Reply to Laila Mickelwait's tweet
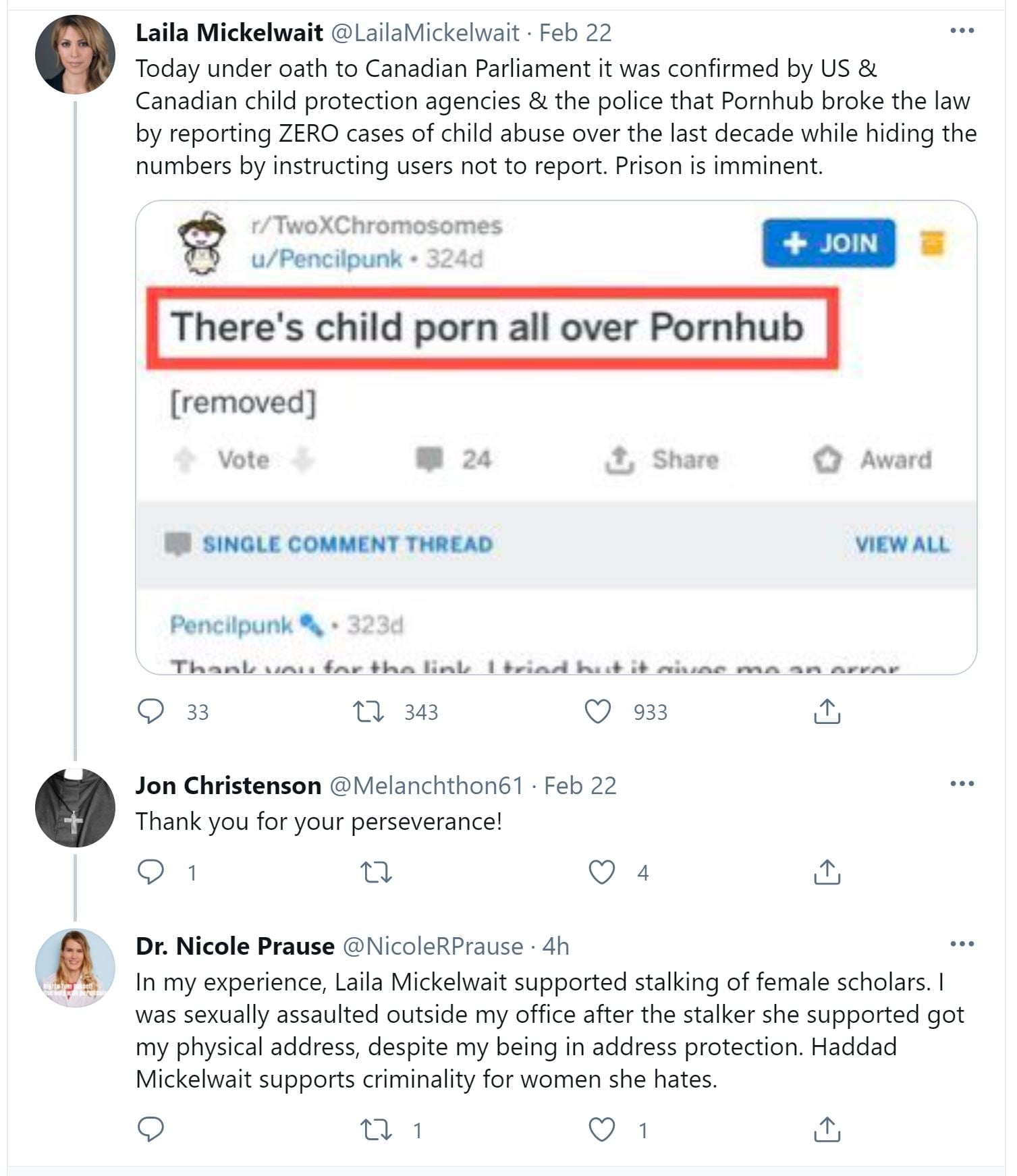Image resolution: width=1017 pixels, height=1176 pixels. point(150,711)
